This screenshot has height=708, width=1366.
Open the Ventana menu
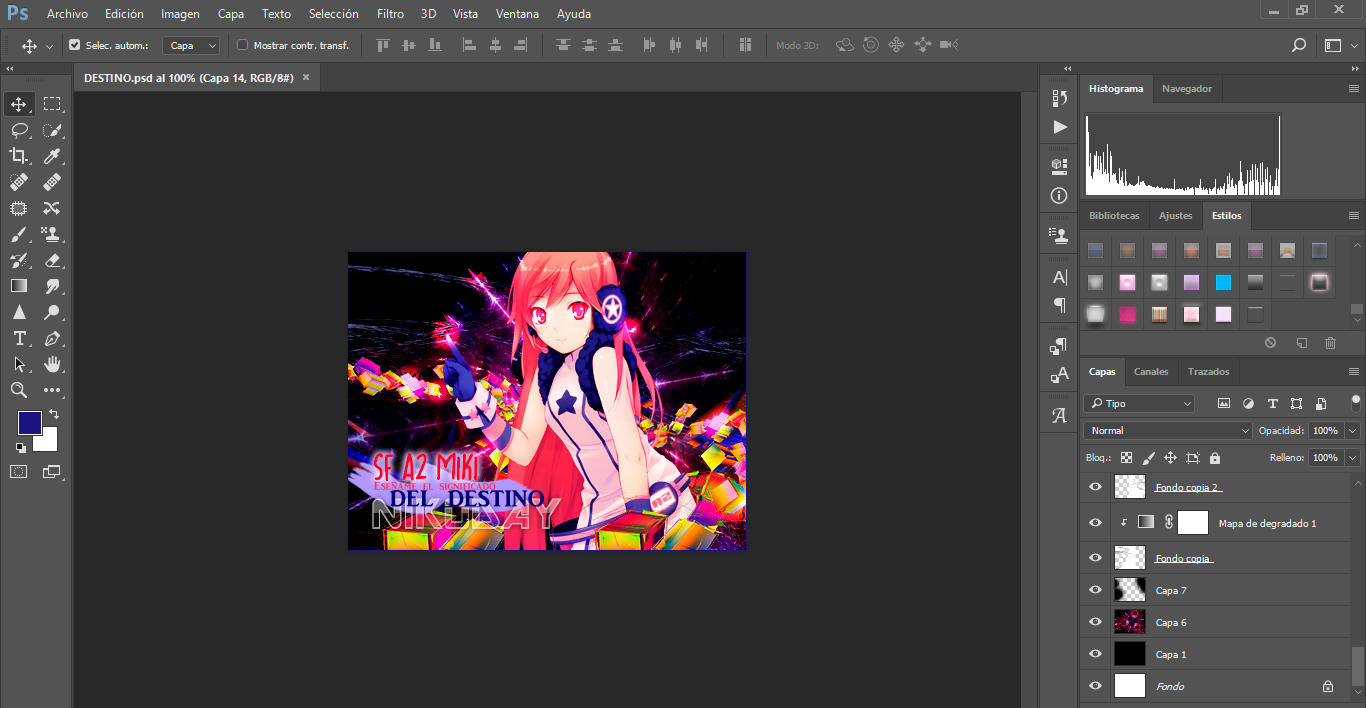click(517, 14)
